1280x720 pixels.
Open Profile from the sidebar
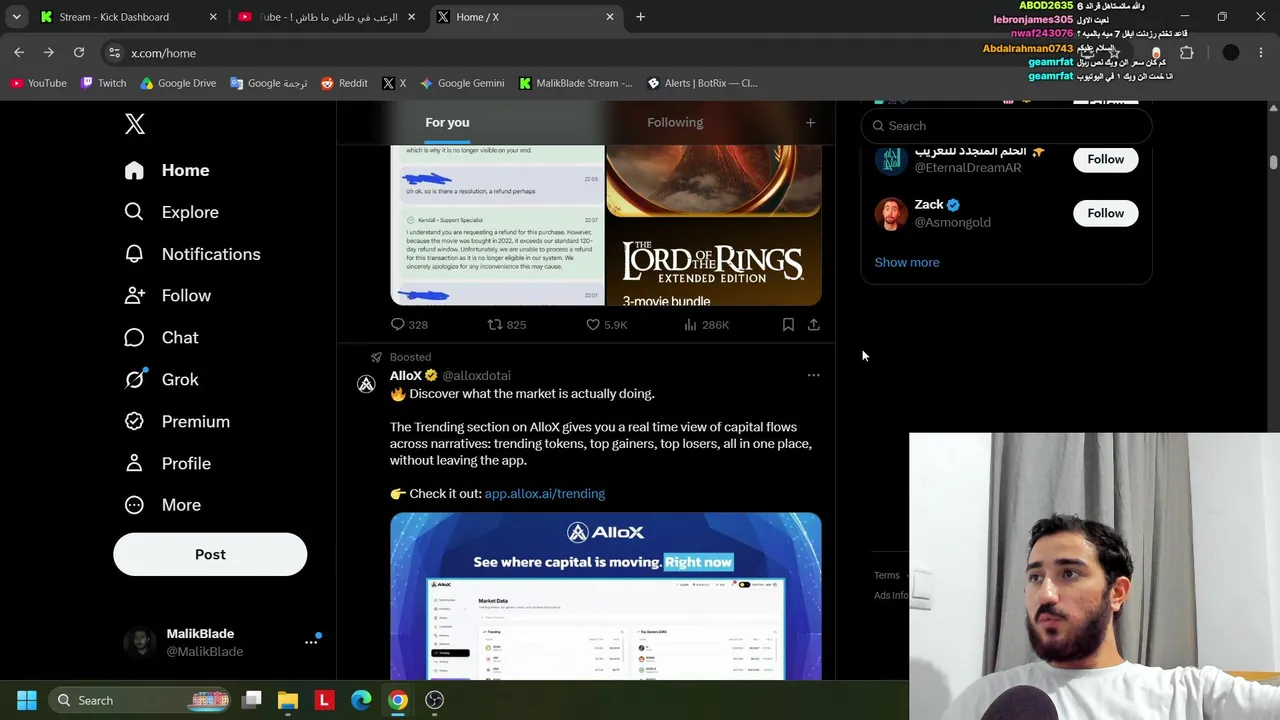pyautogui.click(x=167, y=464)
